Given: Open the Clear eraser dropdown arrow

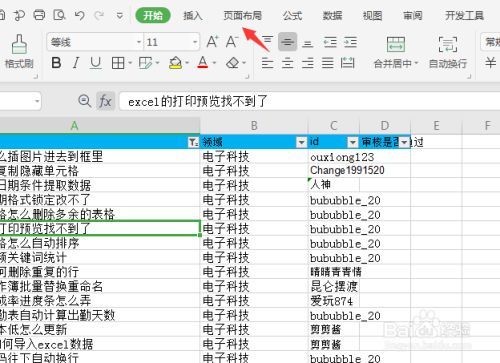Looking at the screenshot, I should pyautogui.click(x=244, y=63).
